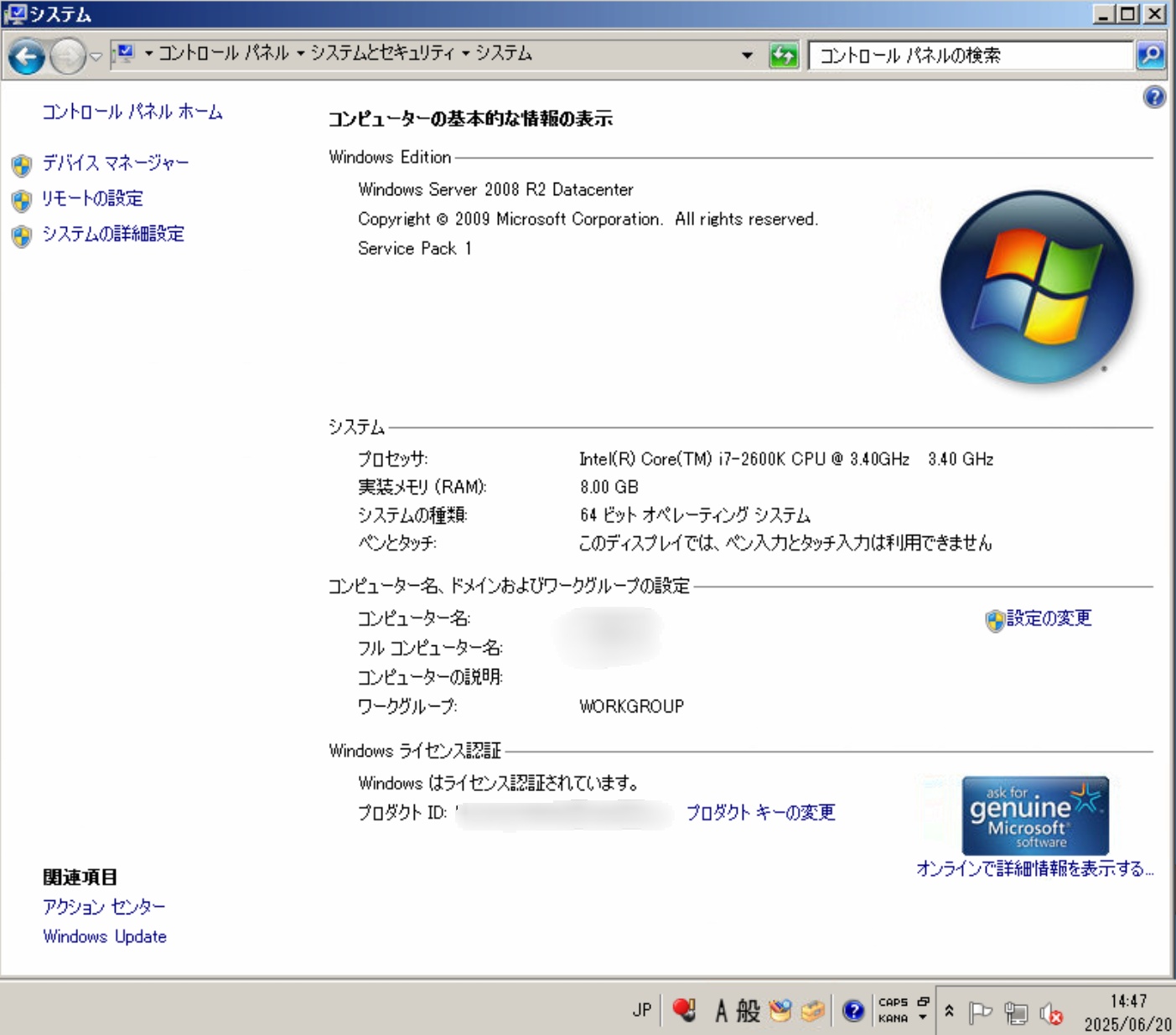Open アクション センター link
The height and width of the screenshot is (1035, 1176).
[x=104, y=907]
